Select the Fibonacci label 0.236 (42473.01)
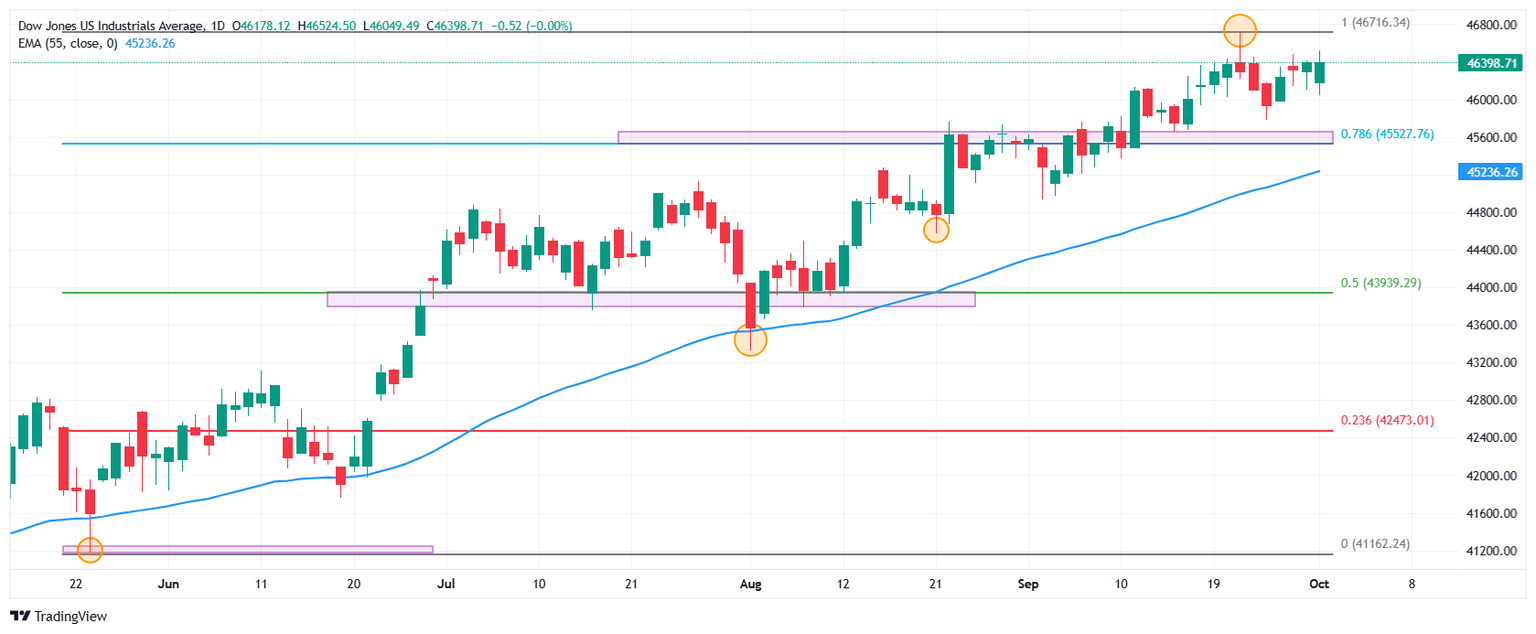 pos(1386,421)
